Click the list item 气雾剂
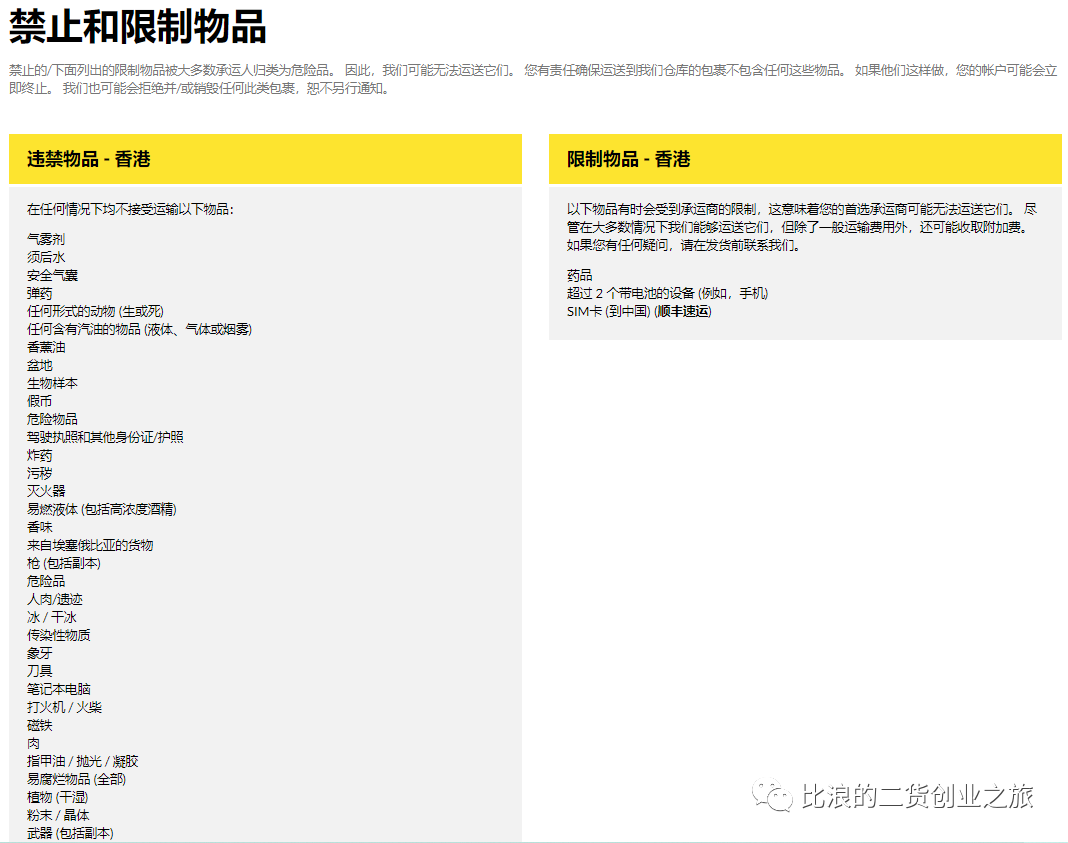 [x=46, y=239]
